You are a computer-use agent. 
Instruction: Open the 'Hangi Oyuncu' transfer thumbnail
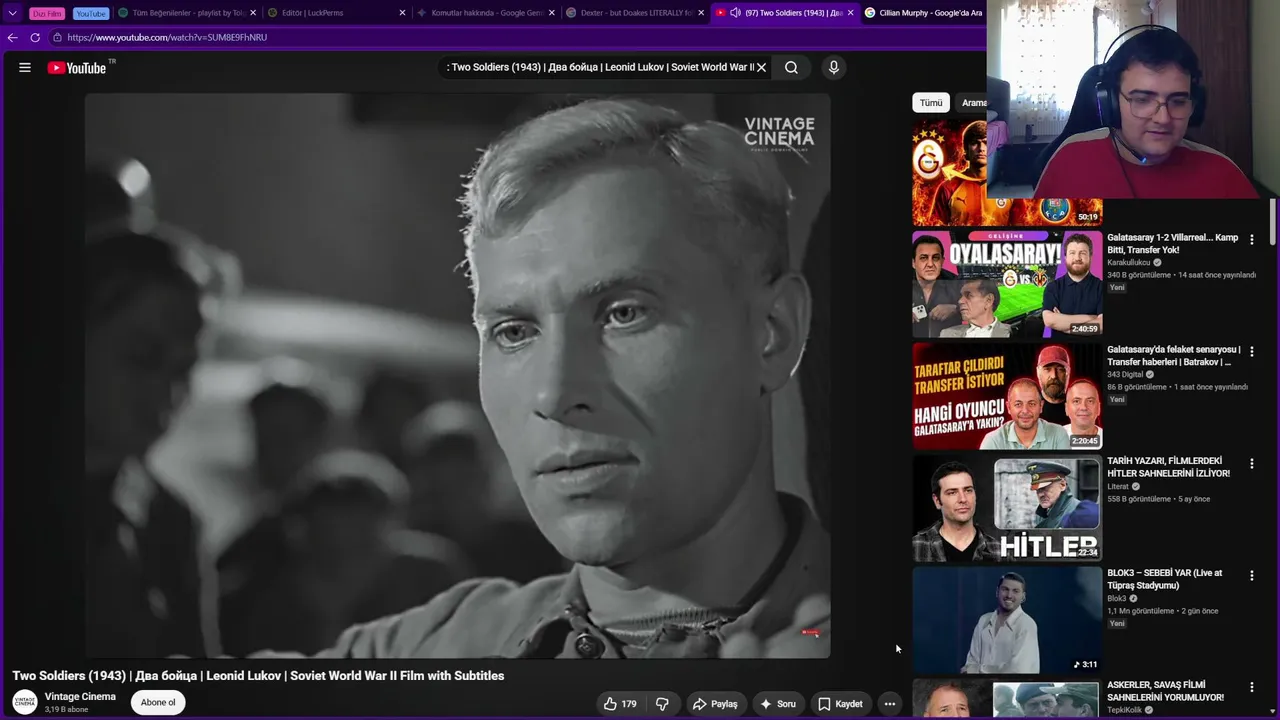[x=1007, y=396]
